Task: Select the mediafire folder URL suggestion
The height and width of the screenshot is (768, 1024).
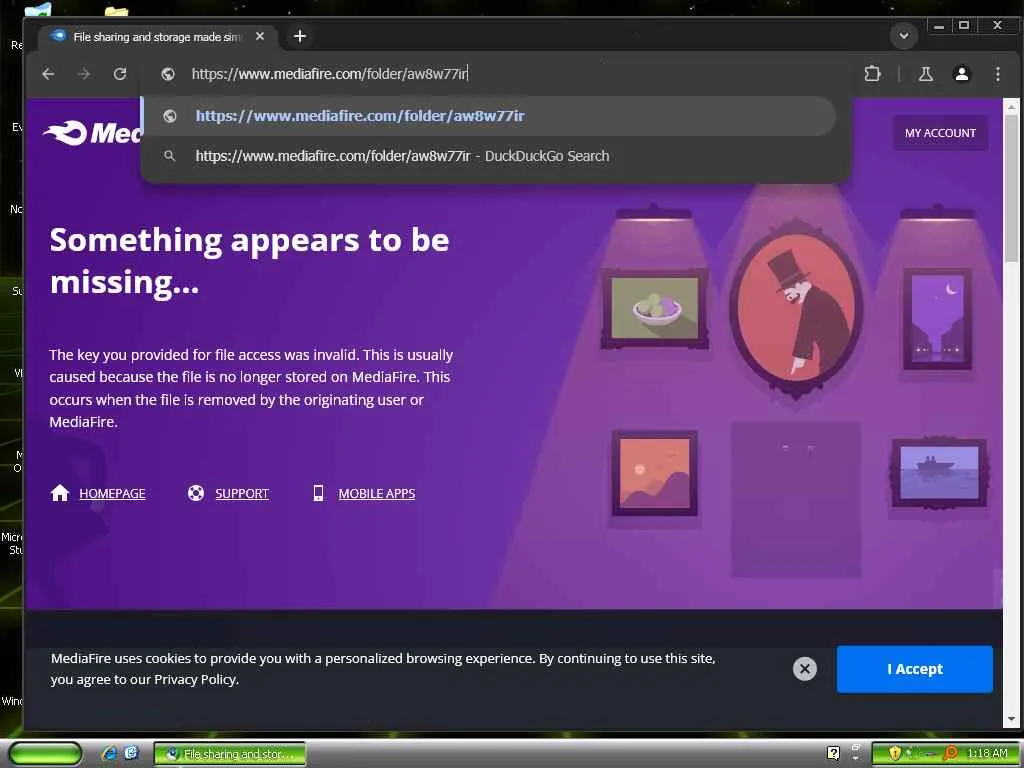Action: pos(490,116)
